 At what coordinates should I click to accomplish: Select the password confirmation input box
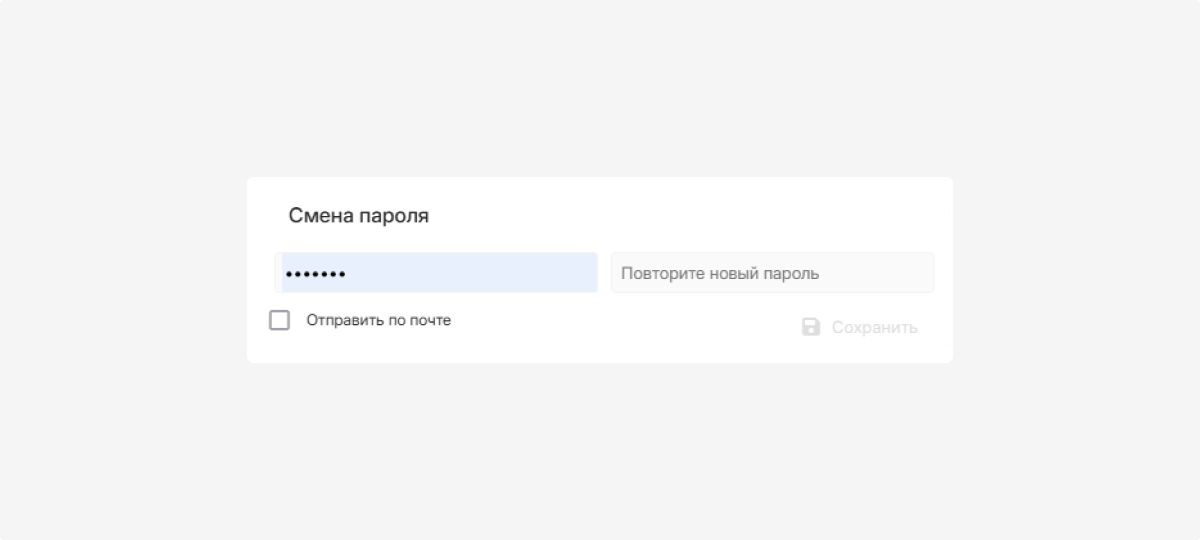coord(772,273)
